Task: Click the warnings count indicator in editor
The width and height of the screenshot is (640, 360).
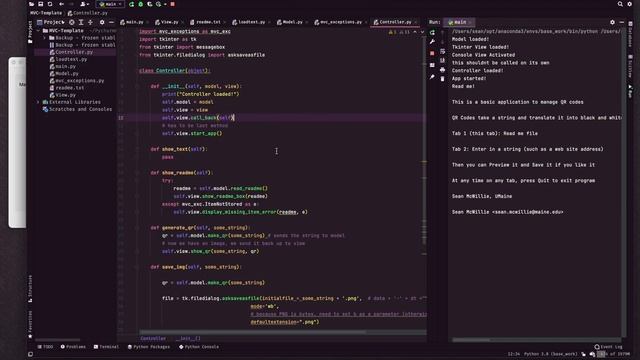Action: coord(393,32)
